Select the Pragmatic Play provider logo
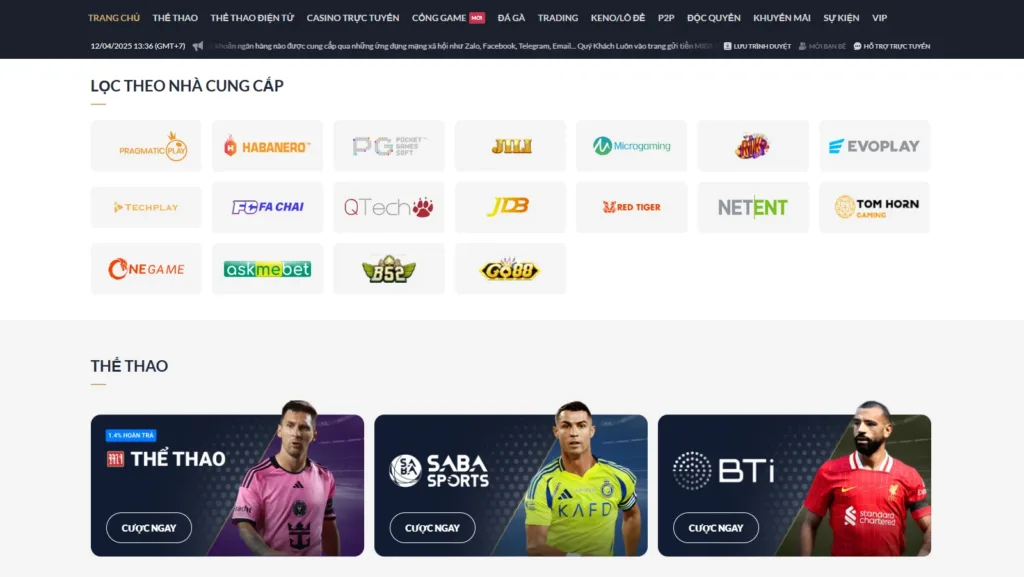This screenshot has height=577, width=1024. pos(146,146)
